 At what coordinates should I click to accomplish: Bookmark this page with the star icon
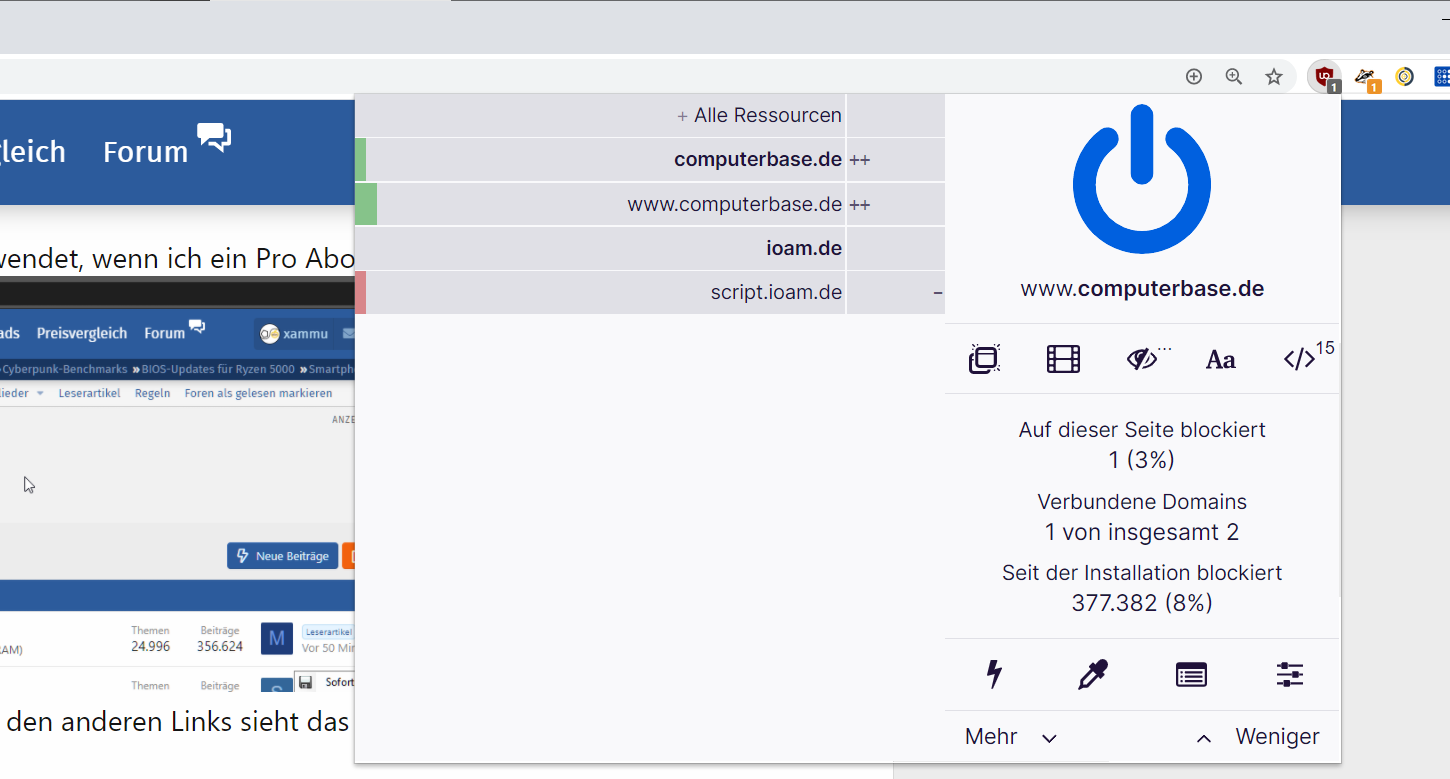click(x=1274, y=77)
